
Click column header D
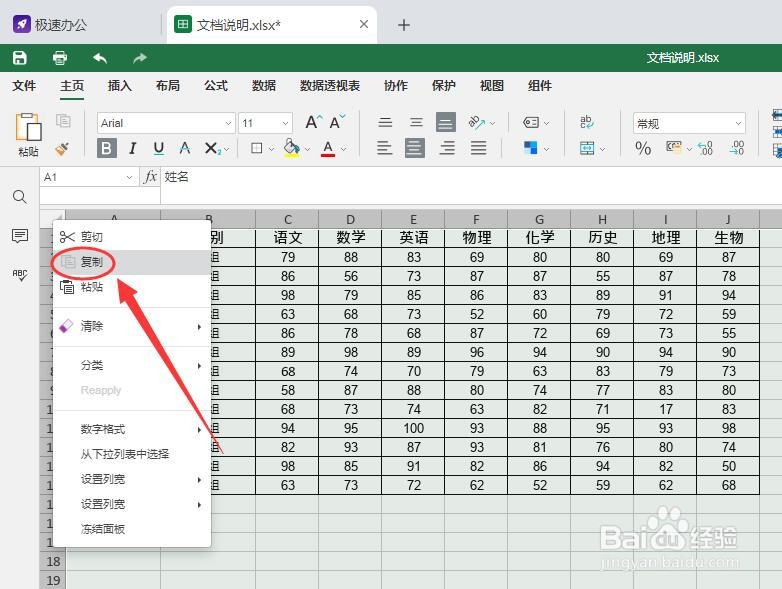[x=350, y=220]
